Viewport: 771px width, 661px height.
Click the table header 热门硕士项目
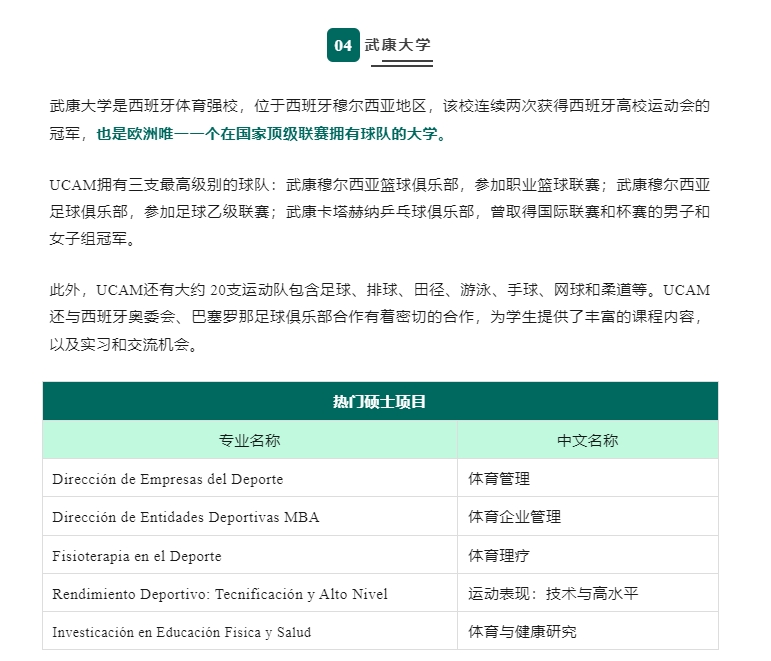tap(380, 401)
